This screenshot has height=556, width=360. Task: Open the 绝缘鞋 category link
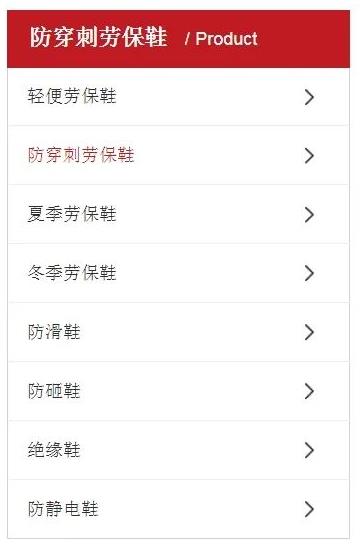pos(54,450)
